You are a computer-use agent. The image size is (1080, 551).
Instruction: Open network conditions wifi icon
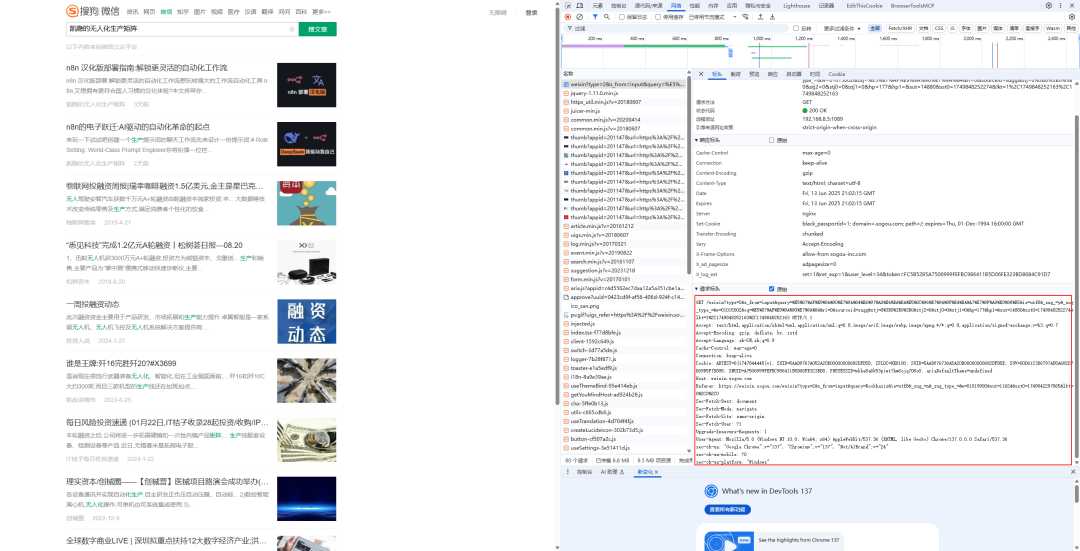coord(745,17)
